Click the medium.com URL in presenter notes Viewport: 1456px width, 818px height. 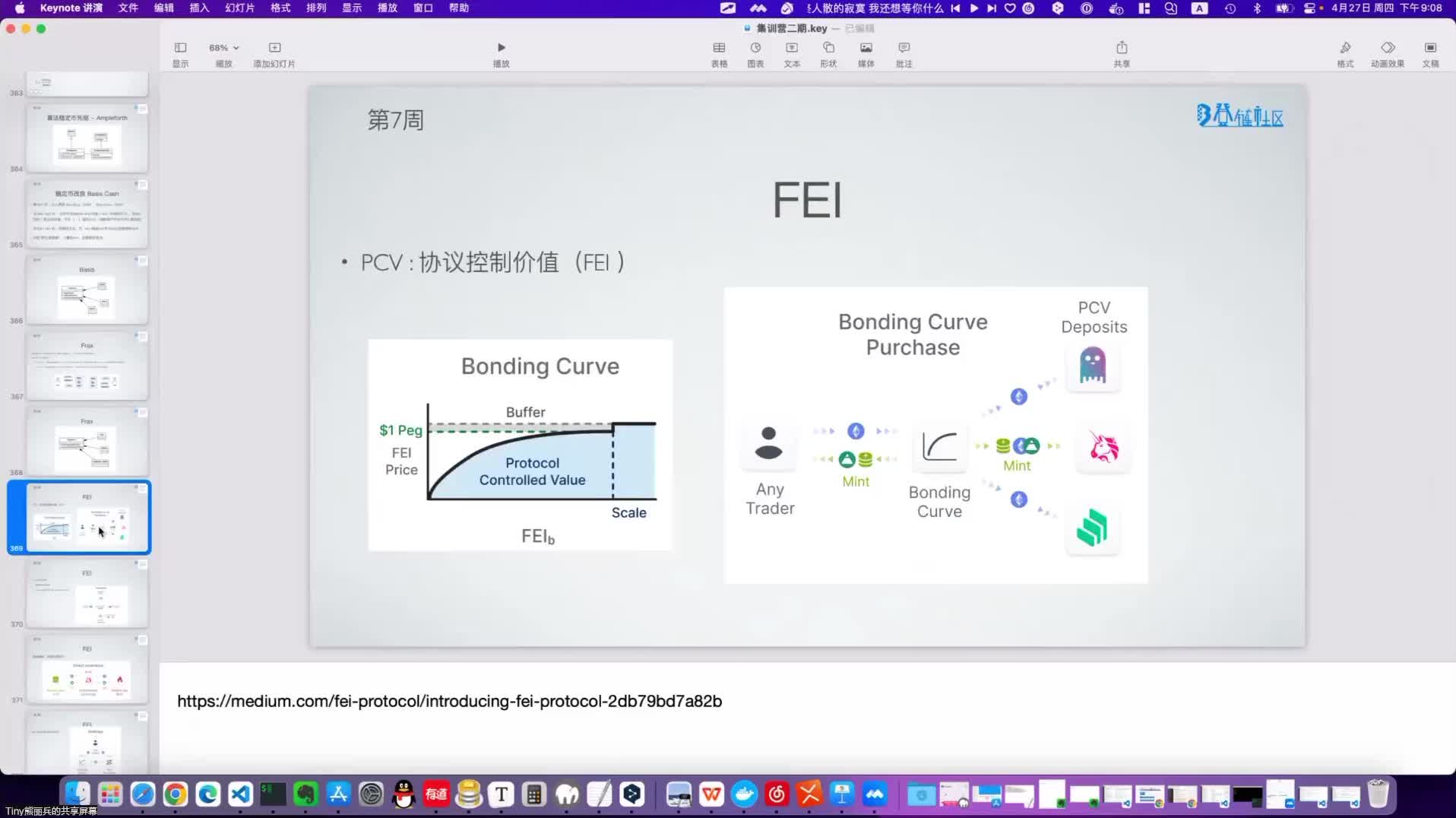[x=449, y=701]
